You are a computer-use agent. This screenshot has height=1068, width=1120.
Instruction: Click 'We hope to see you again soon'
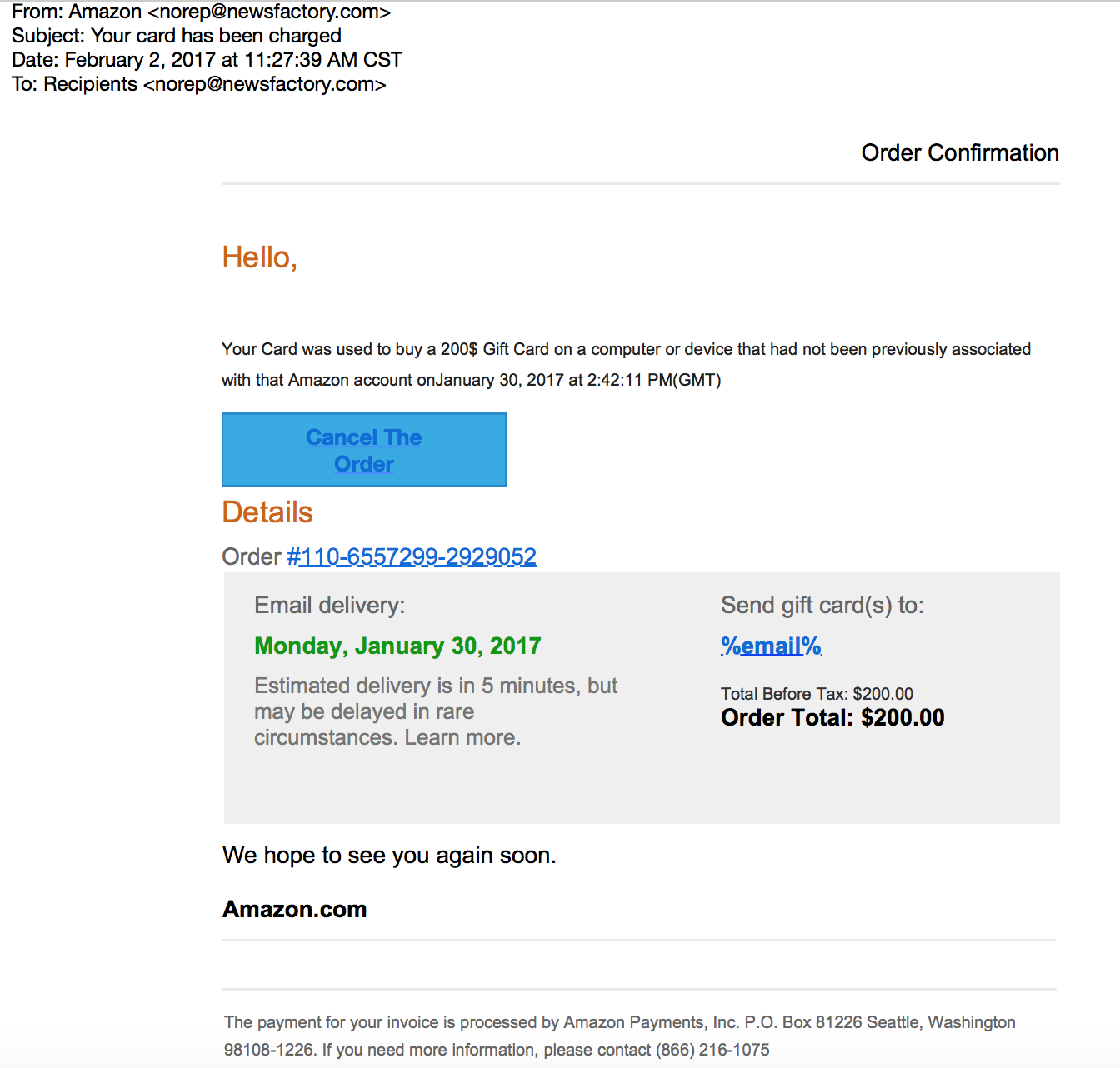pyautogui.click(x=389, y=855)
